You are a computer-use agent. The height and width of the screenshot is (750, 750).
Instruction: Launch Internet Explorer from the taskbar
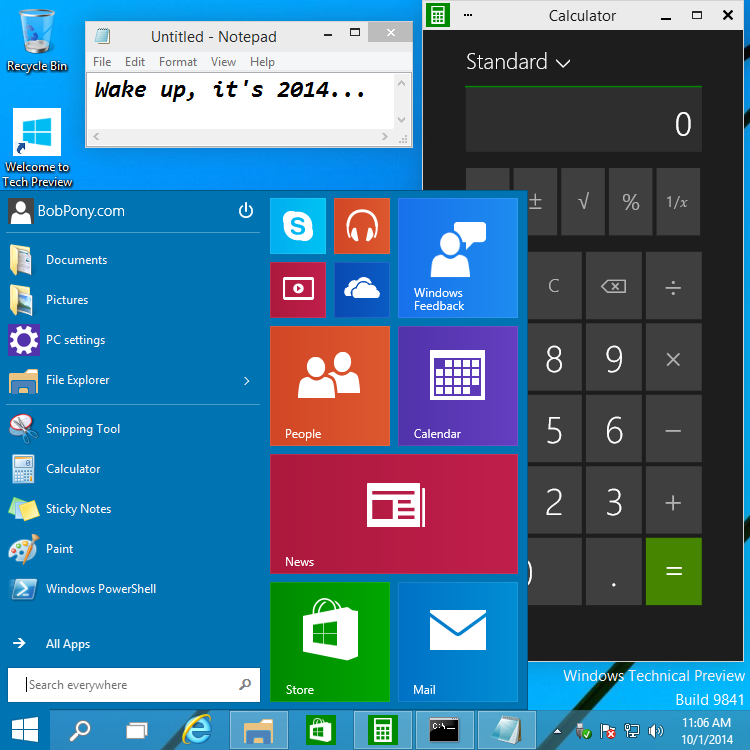click(x=197, y=729)
